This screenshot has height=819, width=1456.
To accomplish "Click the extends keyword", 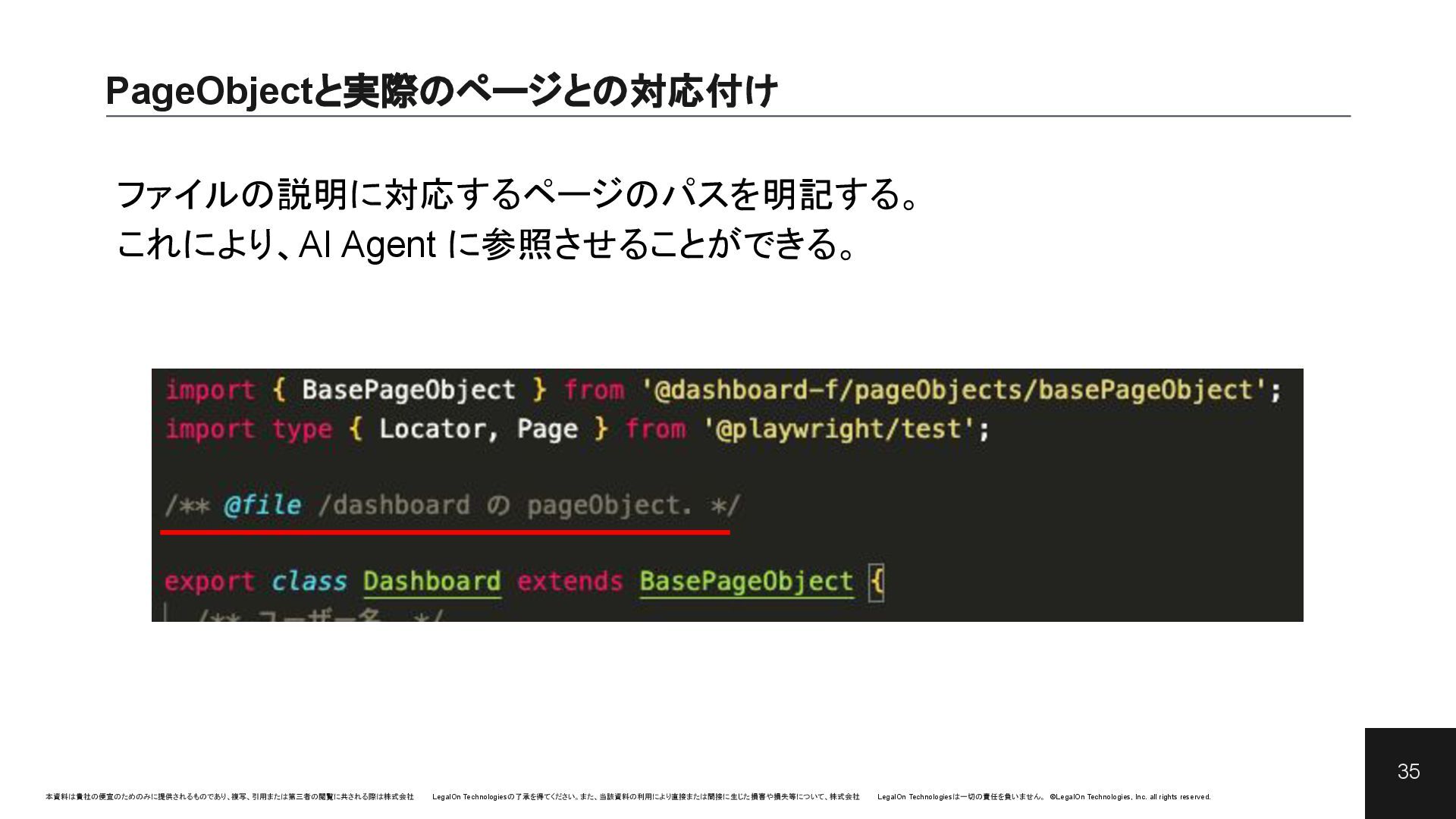I will pos(570,582).
